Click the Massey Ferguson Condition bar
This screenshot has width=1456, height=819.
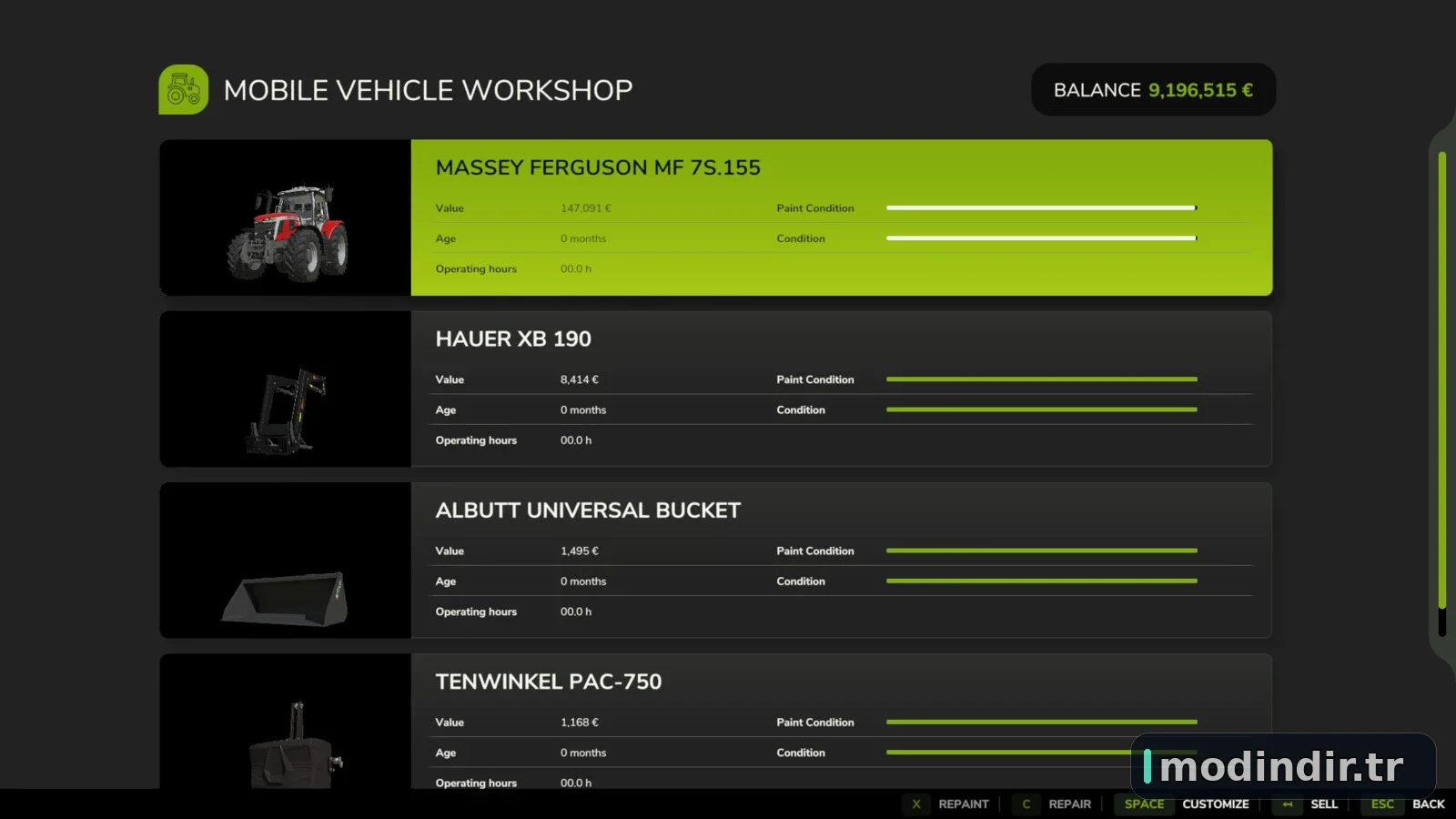(x=1042, y=238)
